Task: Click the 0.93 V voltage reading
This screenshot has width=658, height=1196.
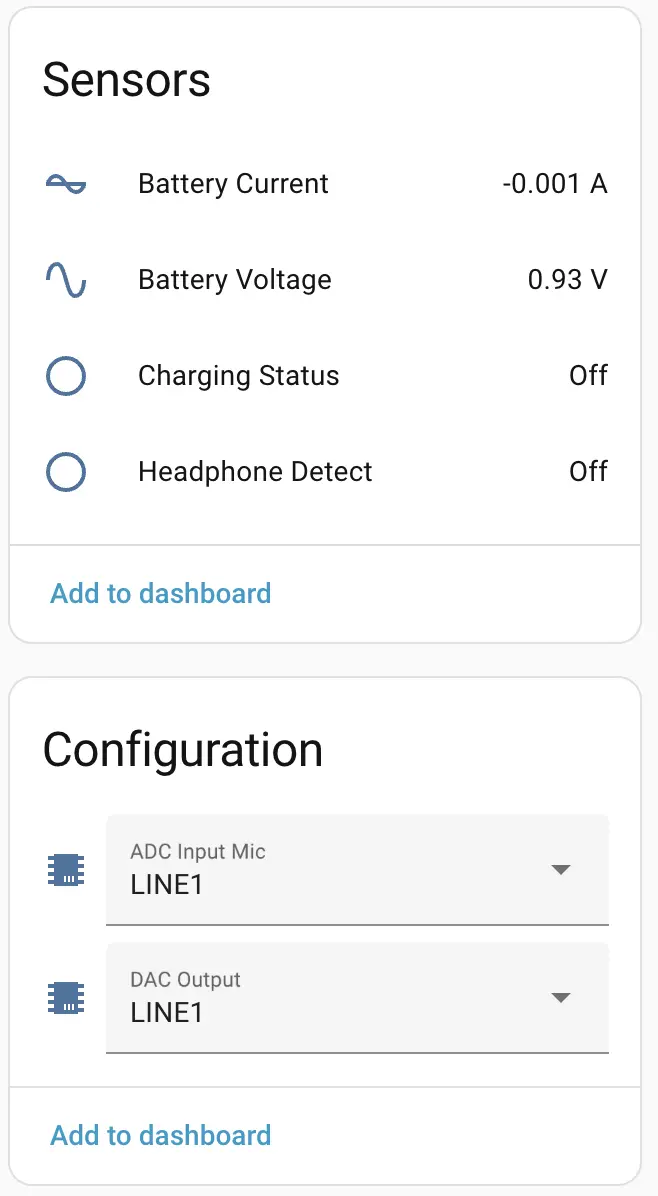Action: pos(567,280)
